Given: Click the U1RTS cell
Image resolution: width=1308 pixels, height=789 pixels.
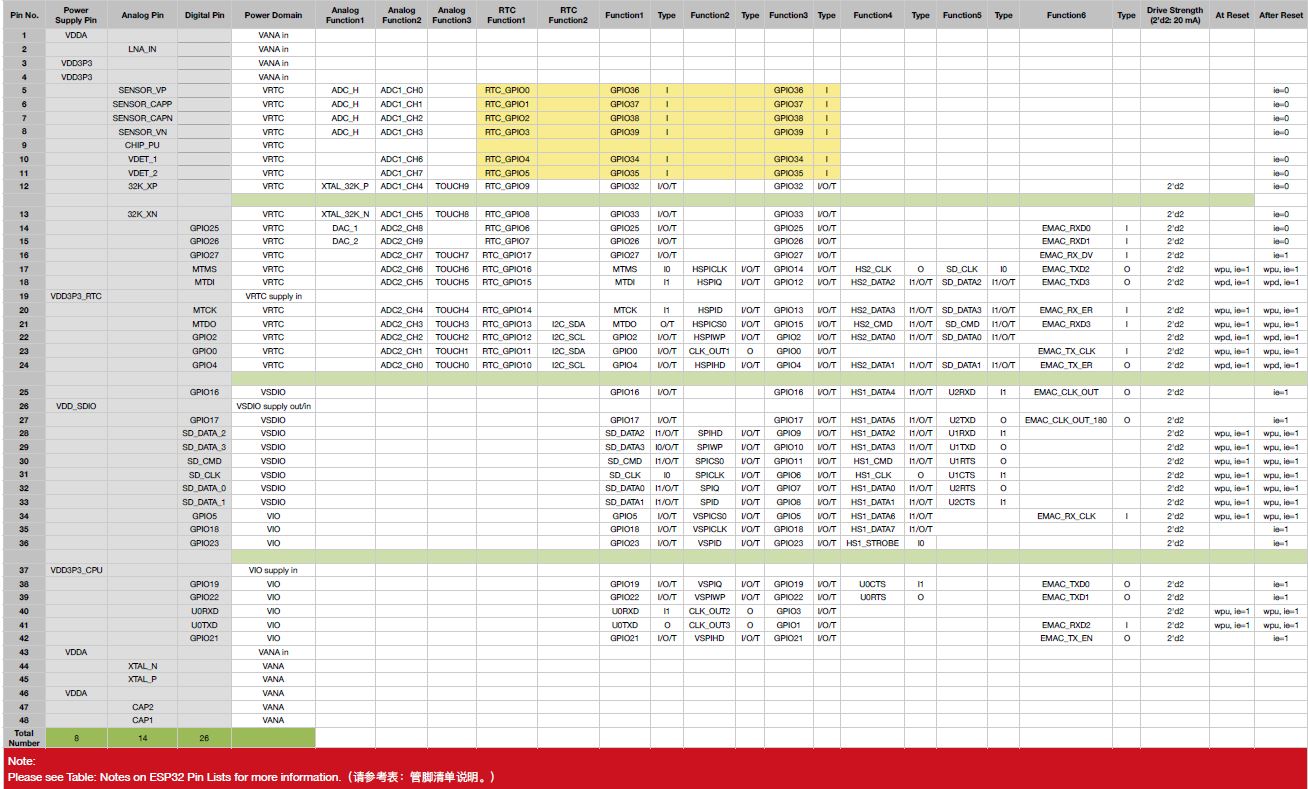Looking at the screenshot, I should [x=962, y=461].
